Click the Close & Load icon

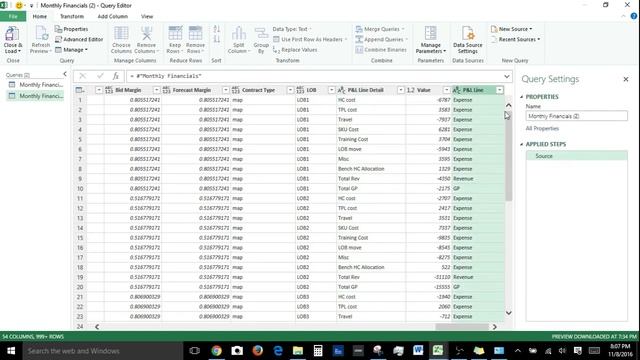(12, 33)
